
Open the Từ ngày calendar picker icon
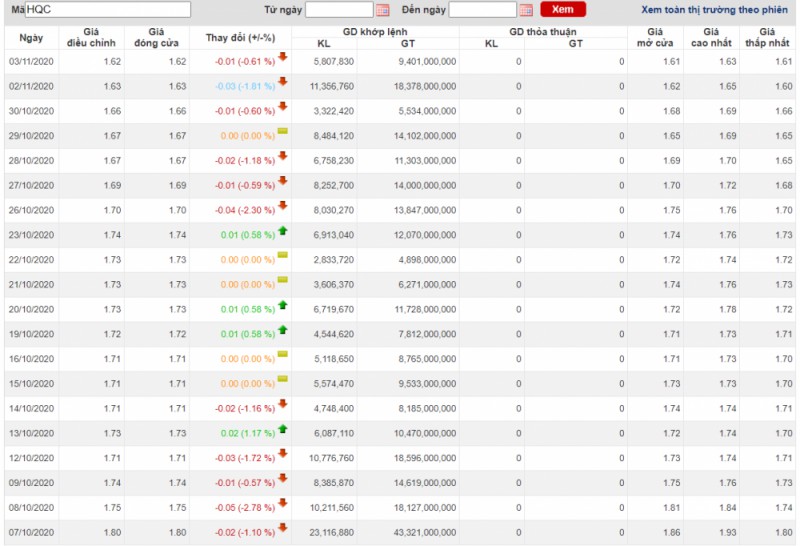coord(382,10)
